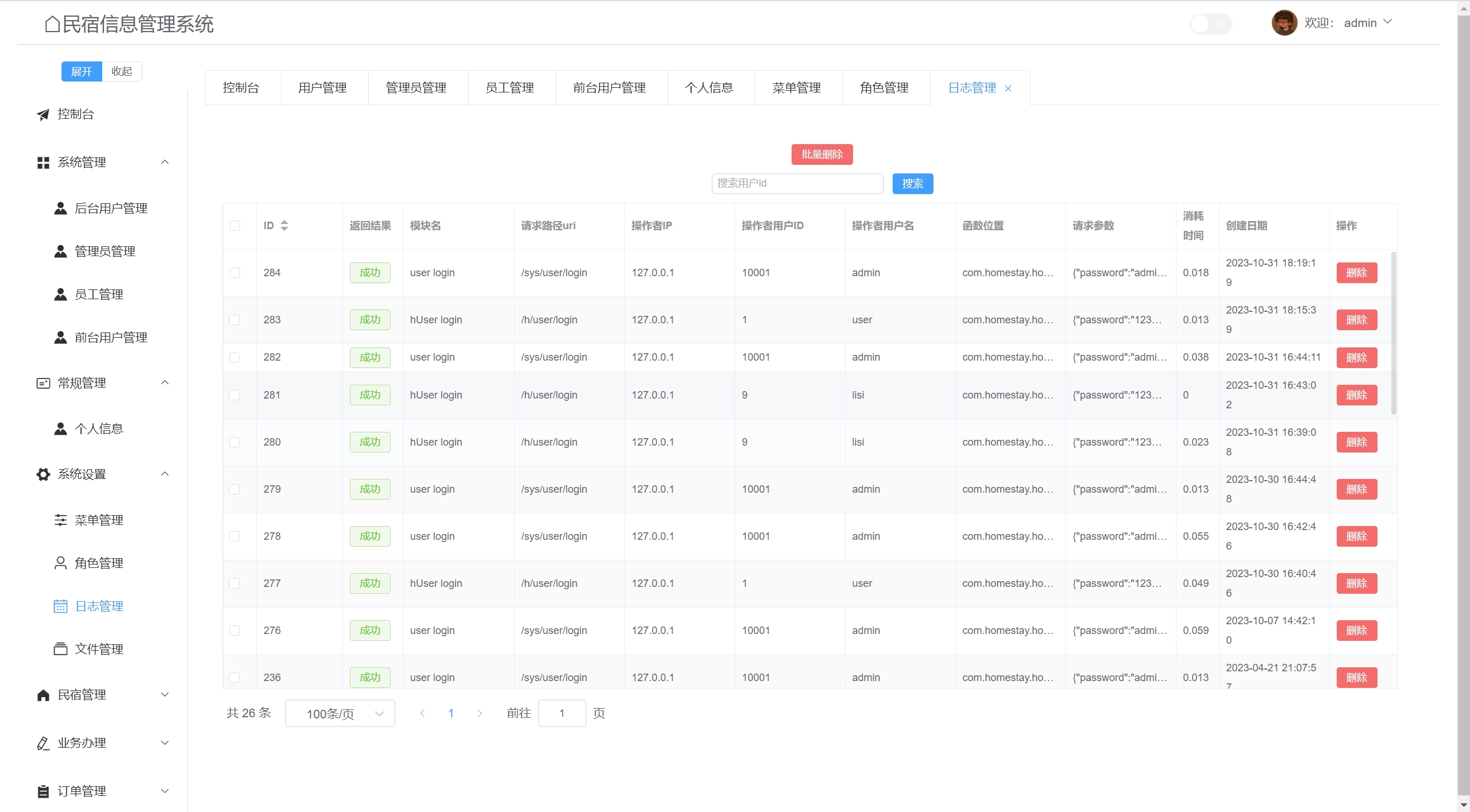Image resolution: width=1470 pixels, height=812 pixels.
Task: Open the 100条/页 page size dropdown
Action: [339, 713]
